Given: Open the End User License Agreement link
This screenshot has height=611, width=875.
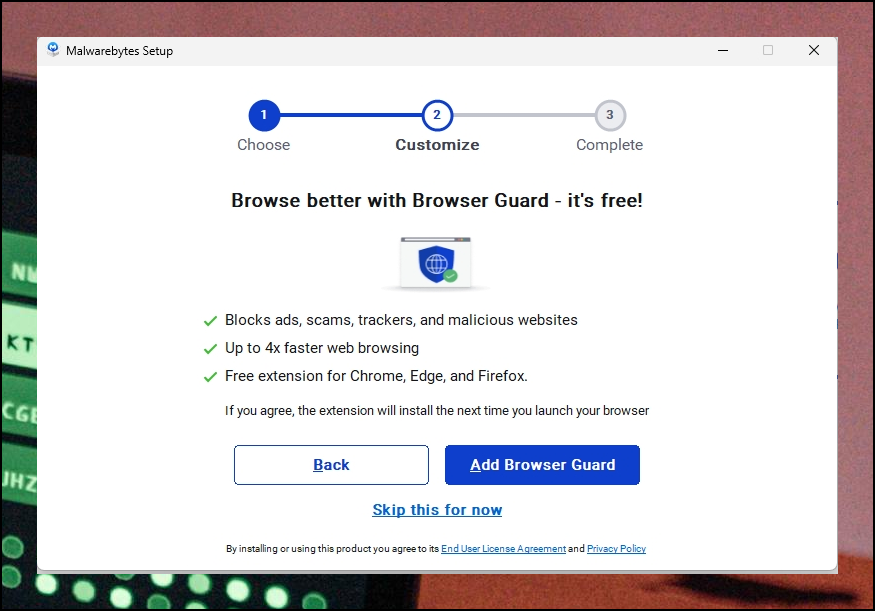Looking at the screenshot, I should [x=503, y=549].
